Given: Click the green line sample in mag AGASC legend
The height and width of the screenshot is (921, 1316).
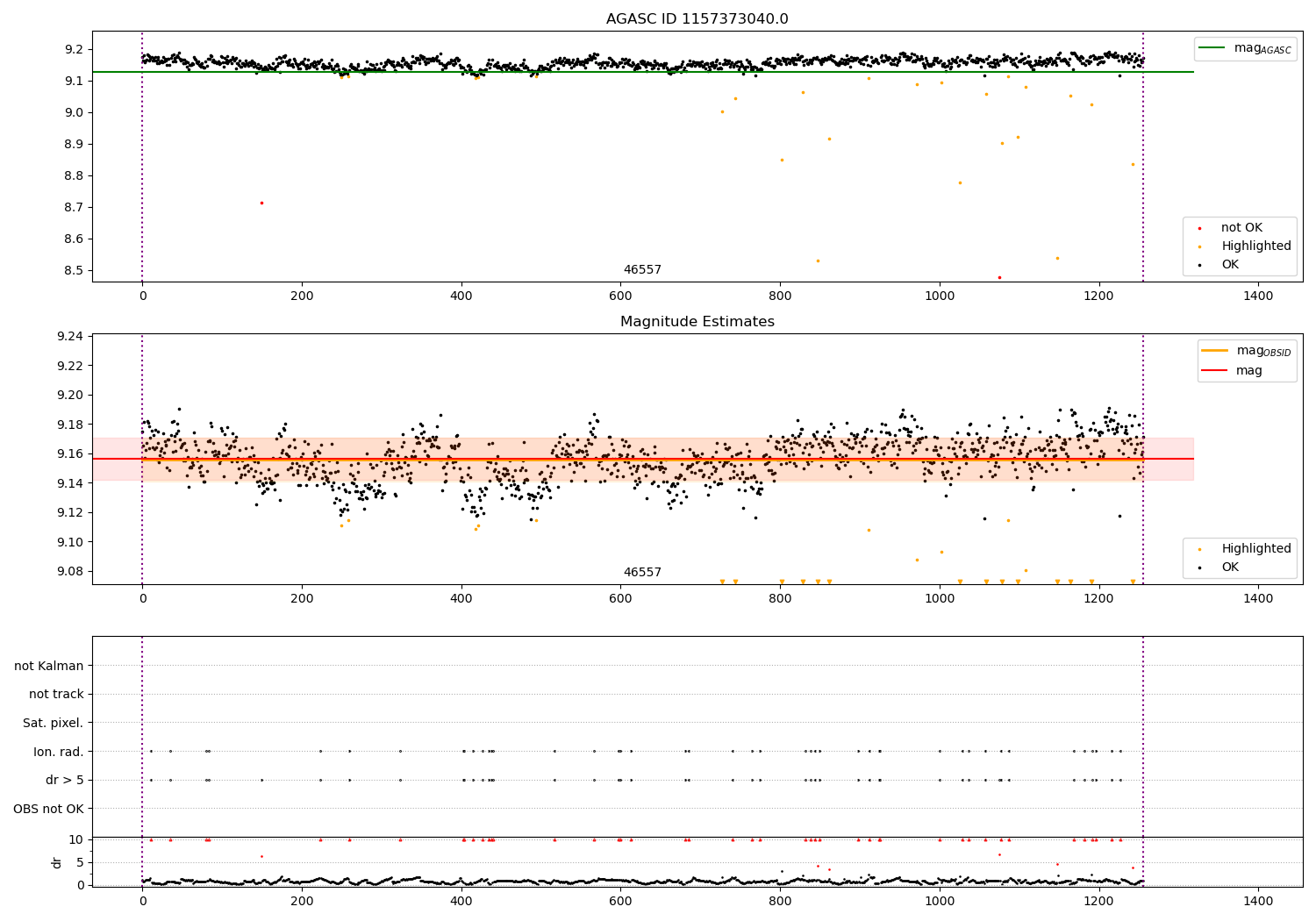Looking at the screenshot, I should point(1212,48).
